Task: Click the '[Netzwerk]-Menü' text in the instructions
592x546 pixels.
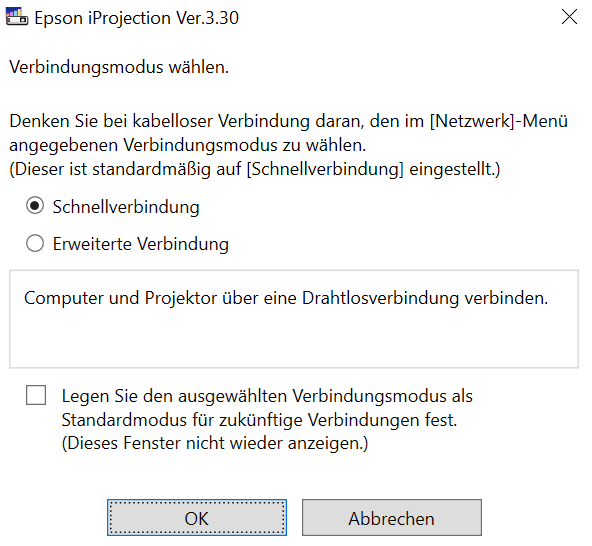Action: tap(499, 121)
